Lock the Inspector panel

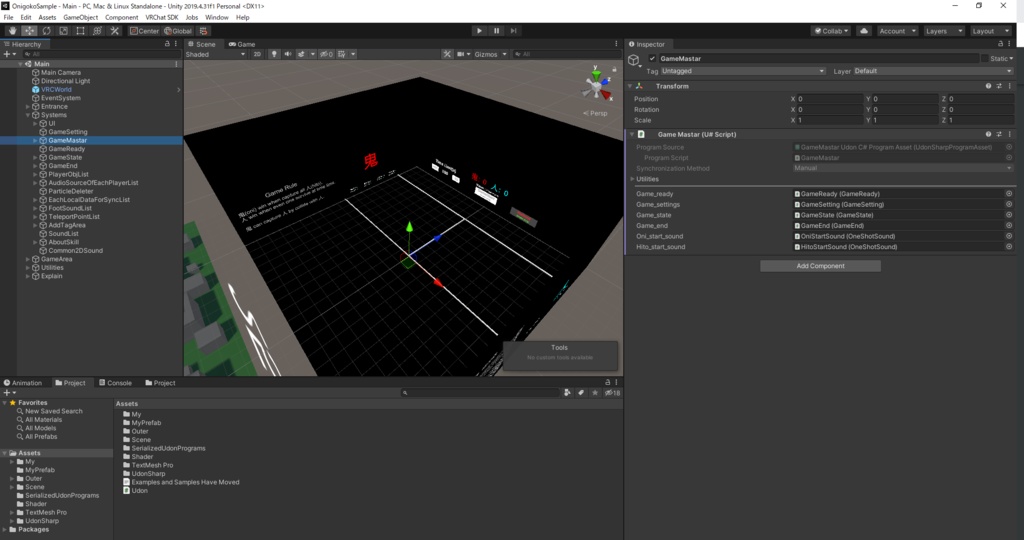[1000, 44]
